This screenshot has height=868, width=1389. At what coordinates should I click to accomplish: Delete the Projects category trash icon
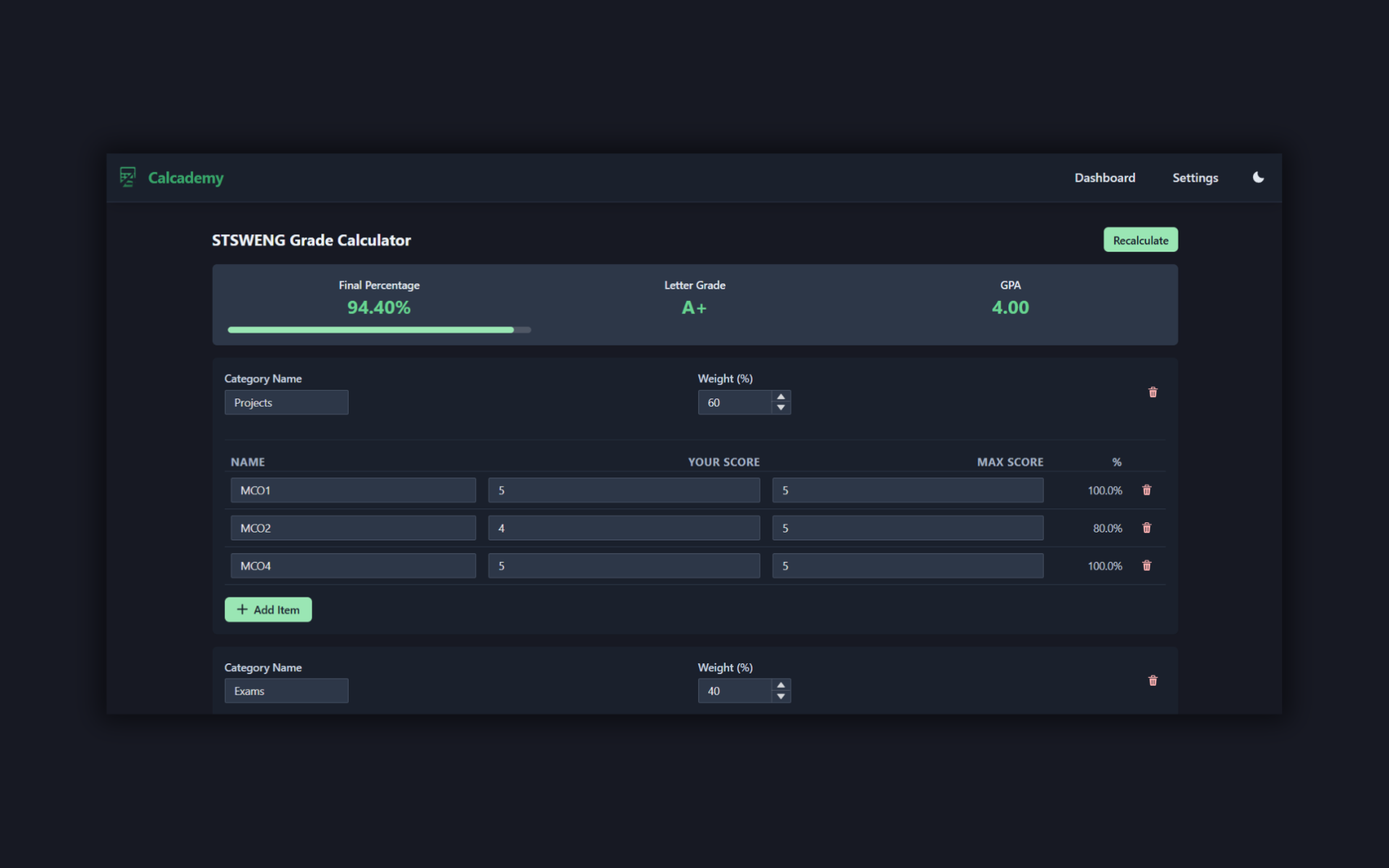pyautogui.click(x=1152, y=392)
